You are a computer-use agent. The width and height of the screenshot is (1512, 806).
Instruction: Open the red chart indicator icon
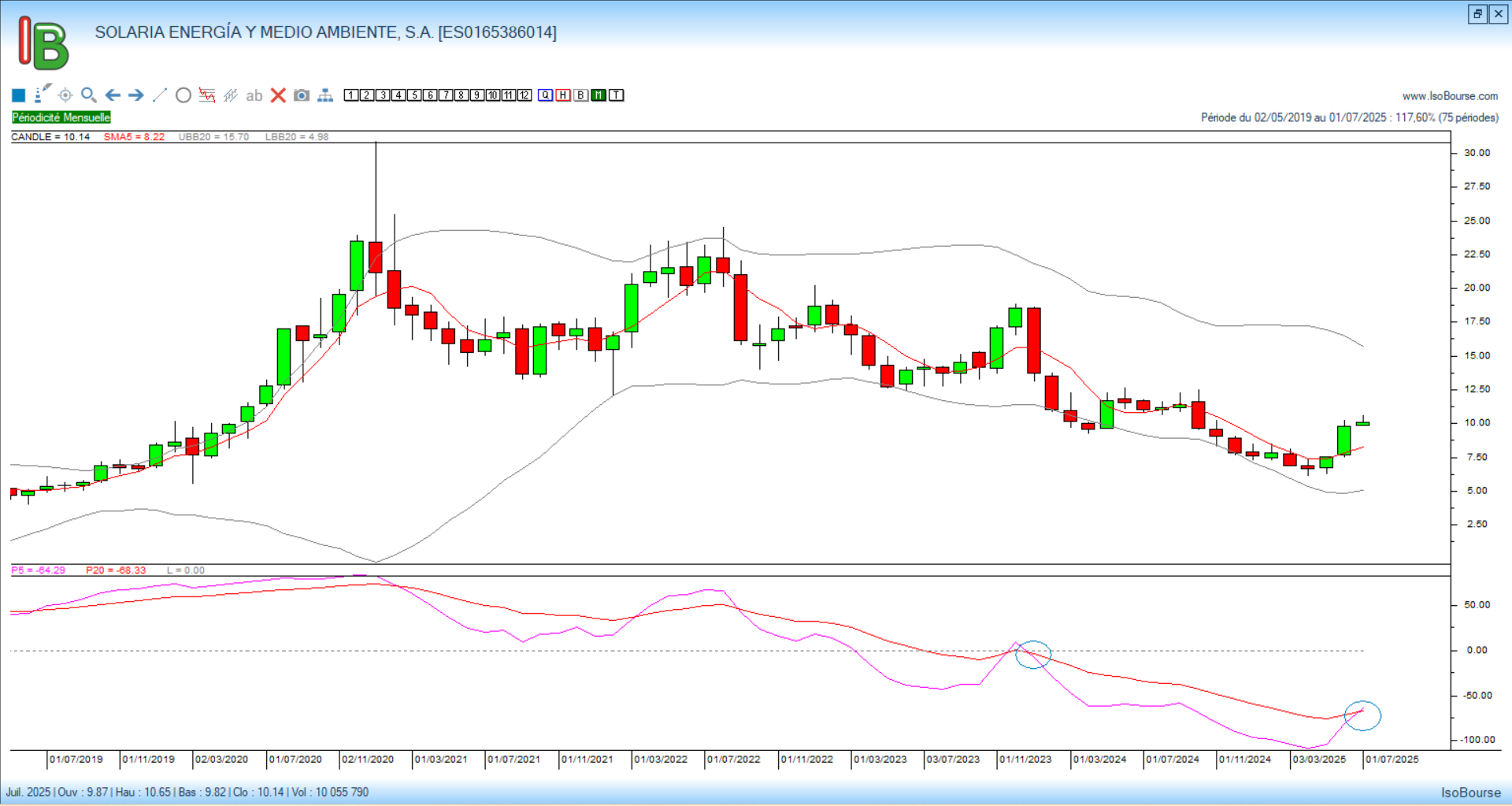point(207,95)
